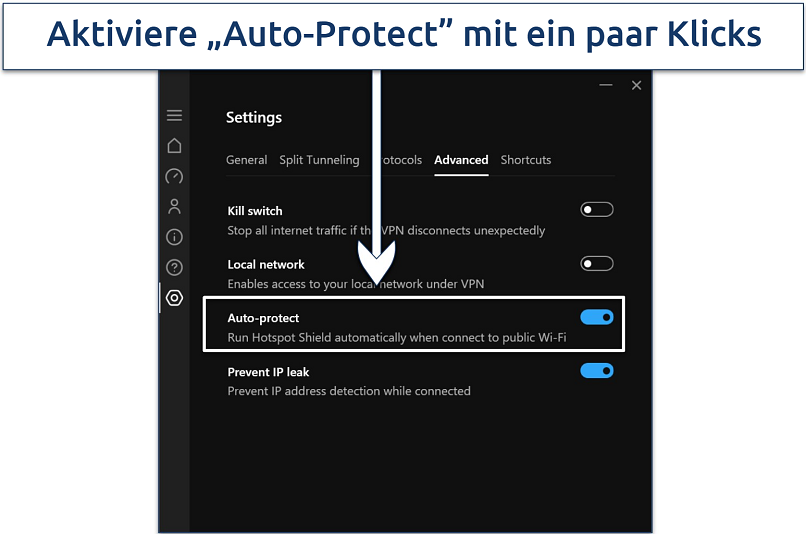Click the info circle icon

point(174,237)
